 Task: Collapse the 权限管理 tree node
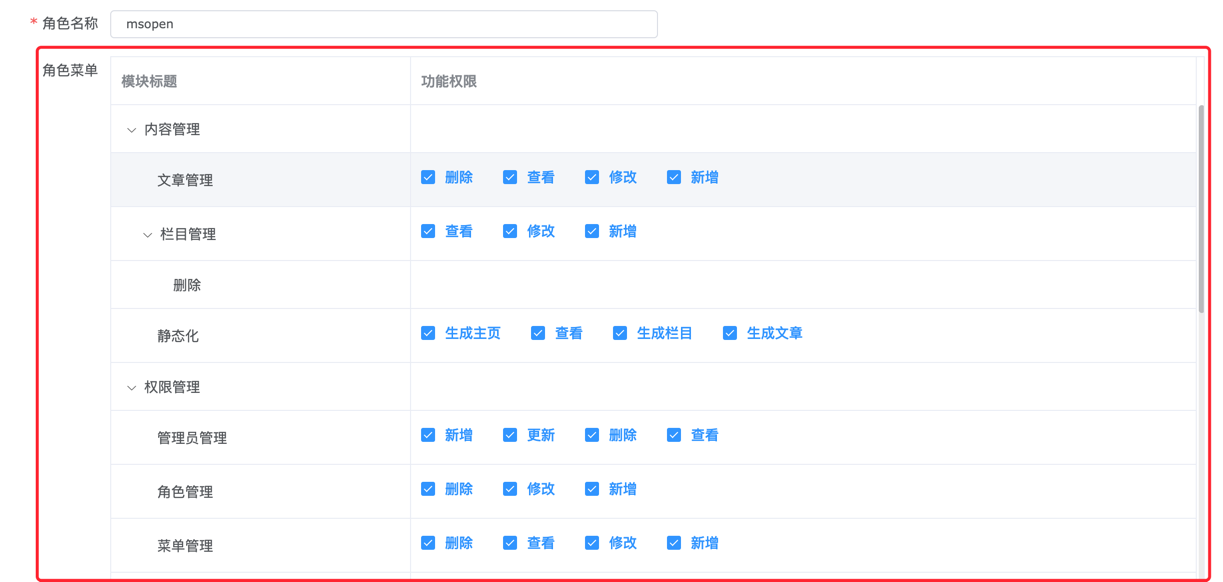[x=131, y=388]
